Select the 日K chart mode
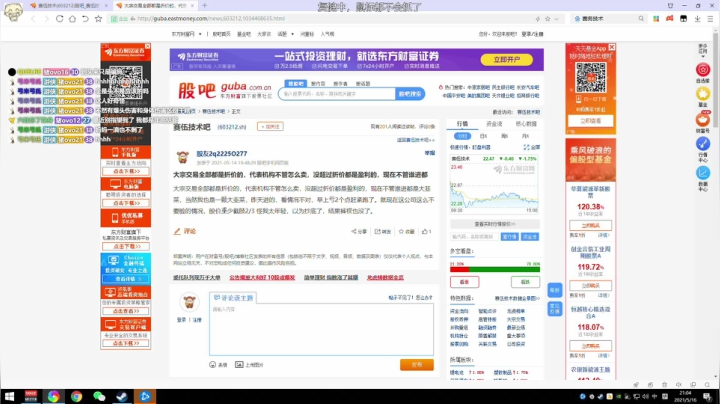The image size is (720, 404). click(484, 136)
